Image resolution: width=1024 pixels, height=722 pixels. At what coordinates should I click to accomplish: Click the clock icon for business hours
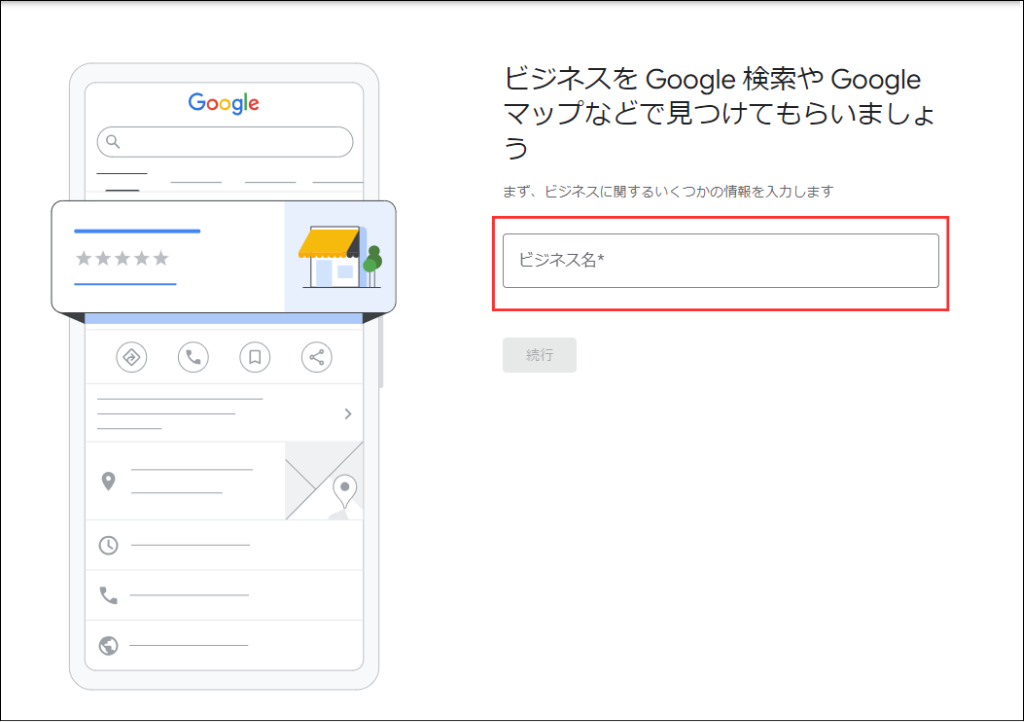point(110,545)
